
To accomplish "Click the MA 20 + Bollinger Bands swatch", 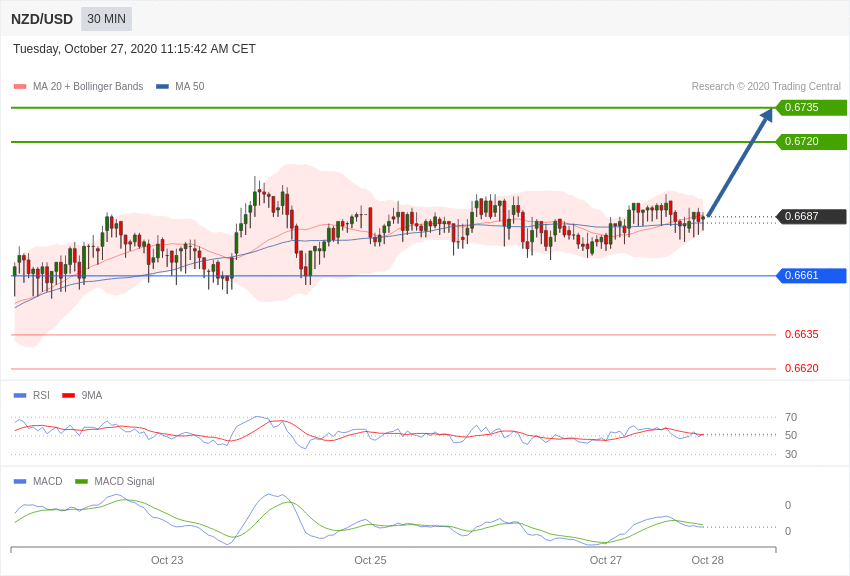I will 20,87.
